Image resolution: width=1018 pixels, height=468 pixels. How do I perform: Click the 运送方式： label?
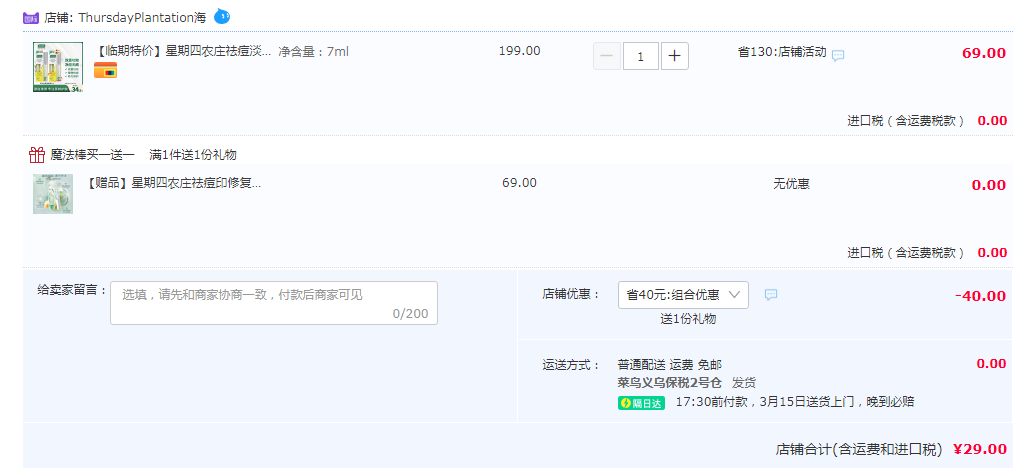click(571, 365)
